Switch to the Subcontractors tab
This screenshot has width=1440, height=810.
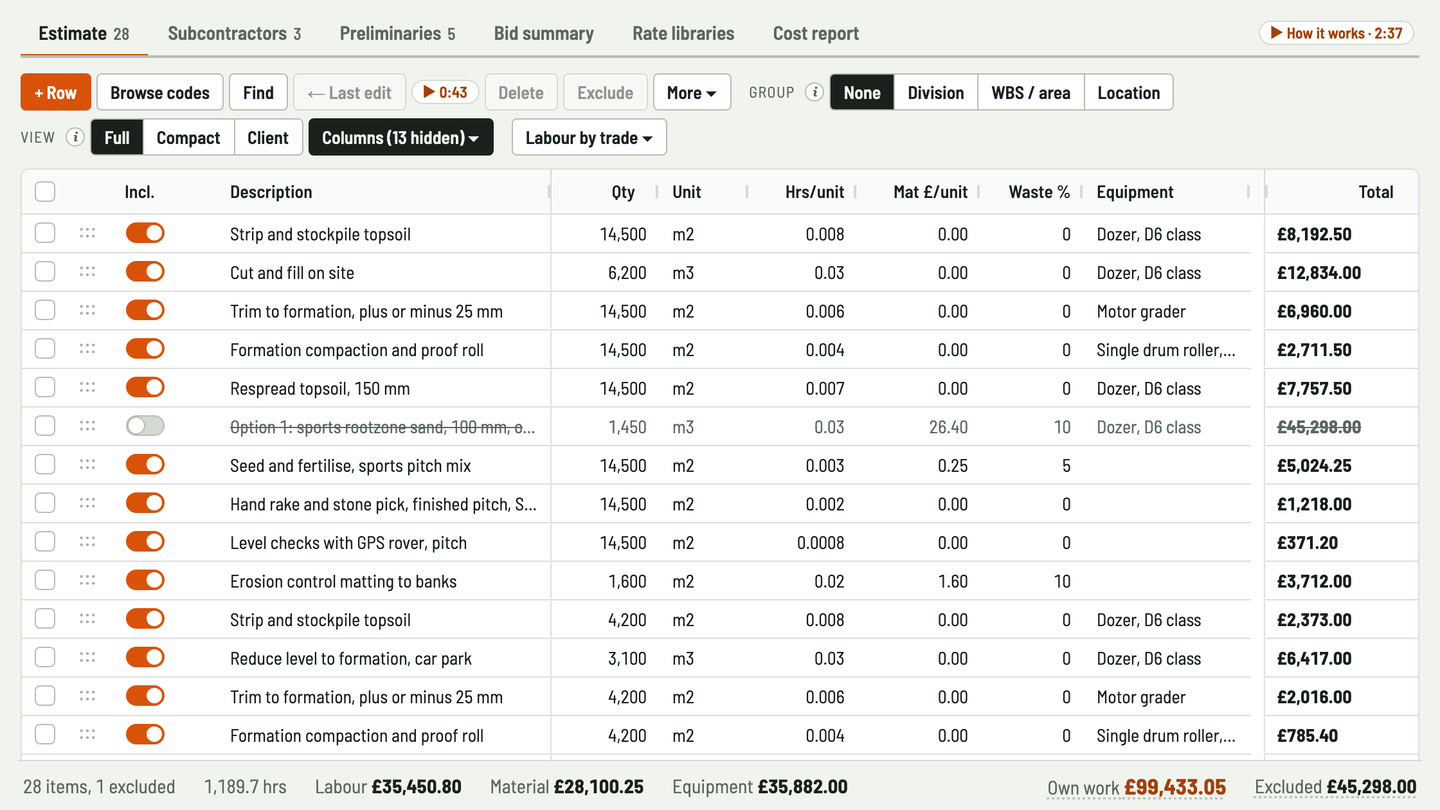coord(234,33)
